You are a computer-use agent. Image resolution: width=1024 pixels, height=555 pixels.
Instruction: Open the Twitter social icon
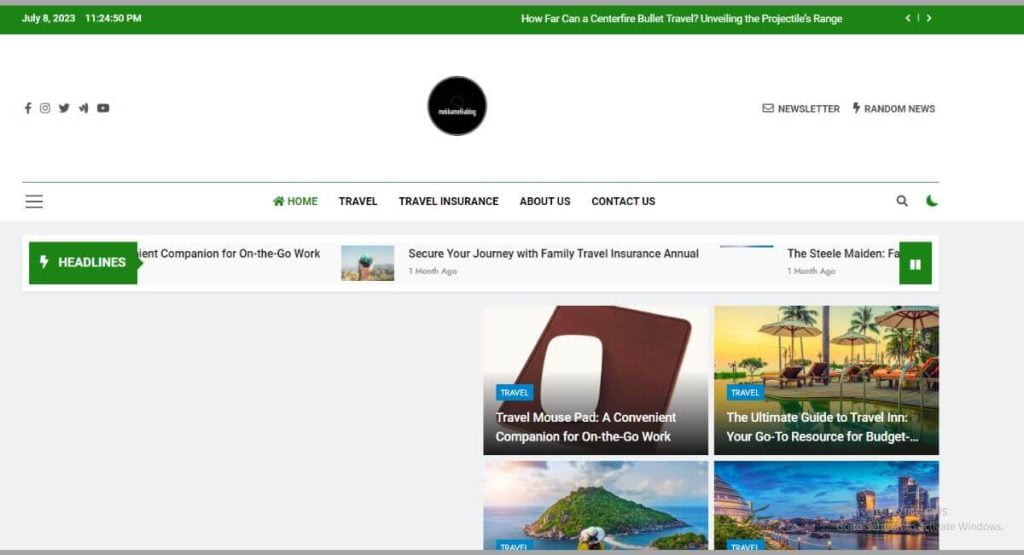point(64,108)
